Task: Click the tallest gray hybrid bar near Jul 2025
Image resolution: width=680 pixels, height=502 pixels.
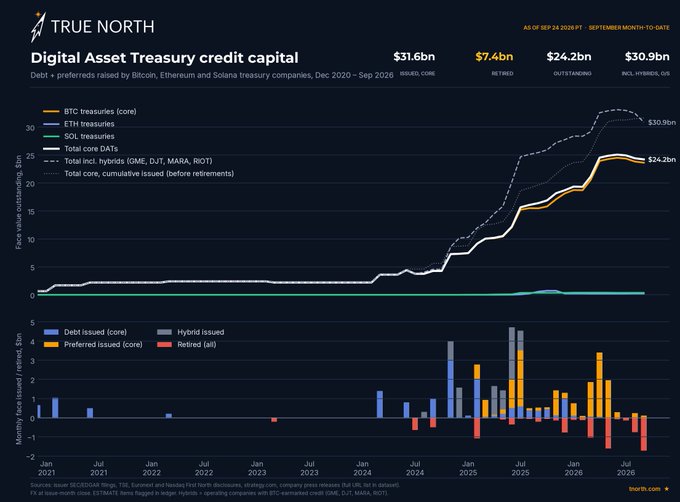Action: tap(512, 354)
